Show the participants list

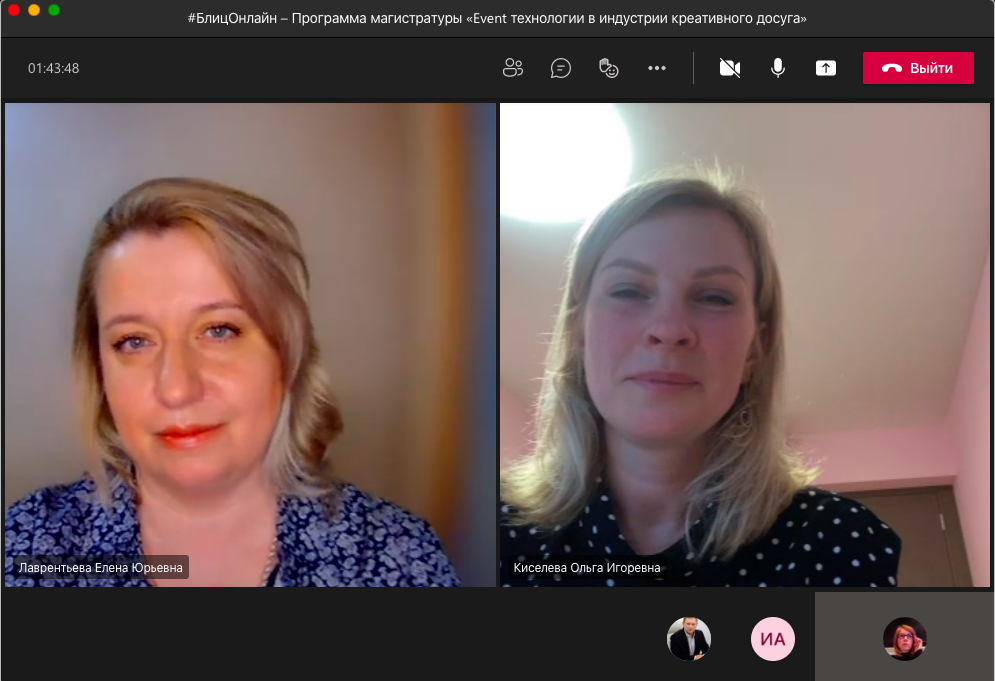(x=513, y=68)
